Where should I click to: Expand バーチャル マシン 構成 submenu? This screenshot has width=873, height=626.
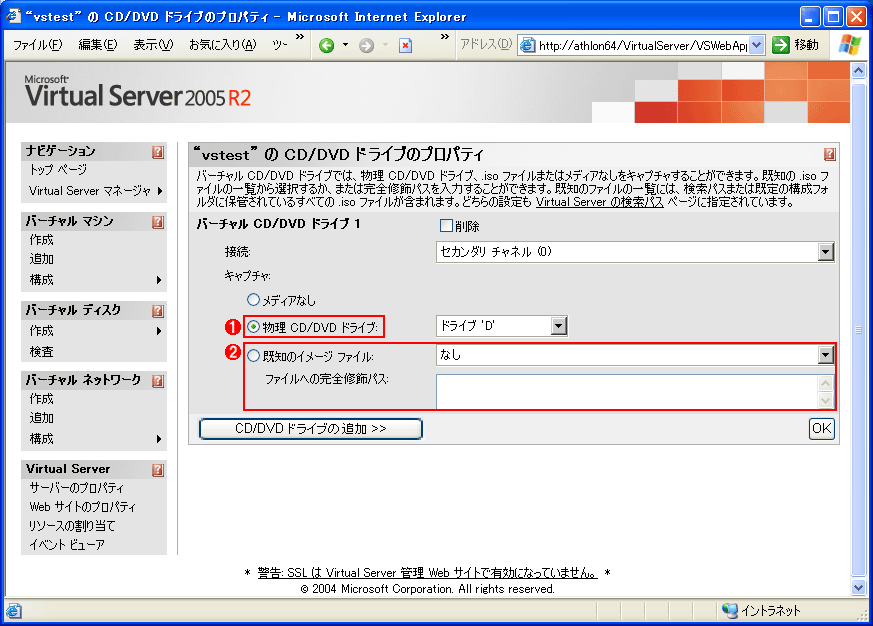(x=160, y=280)
